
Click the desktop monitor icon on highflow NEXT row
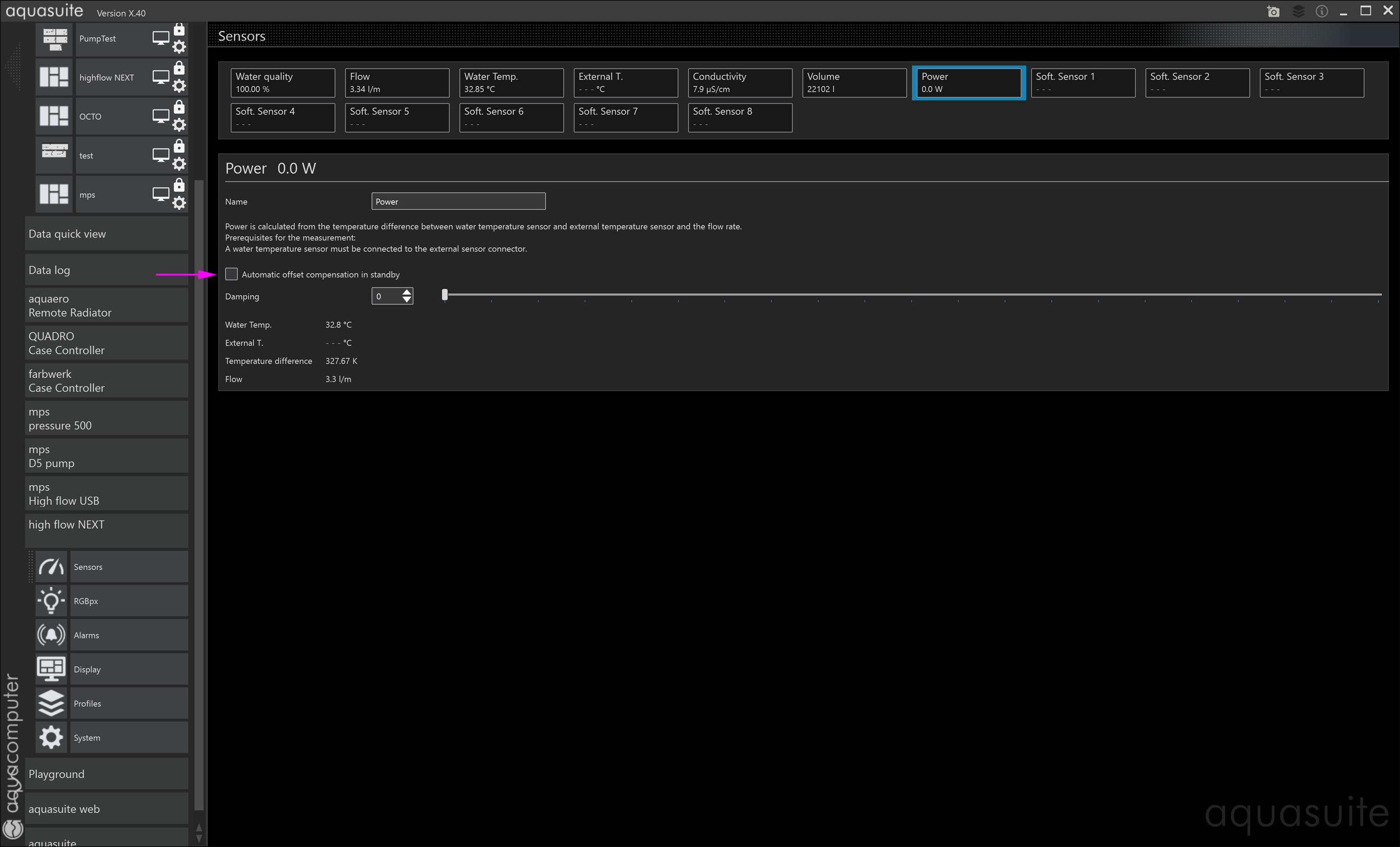pyautogui.click(x=161, y=77)
